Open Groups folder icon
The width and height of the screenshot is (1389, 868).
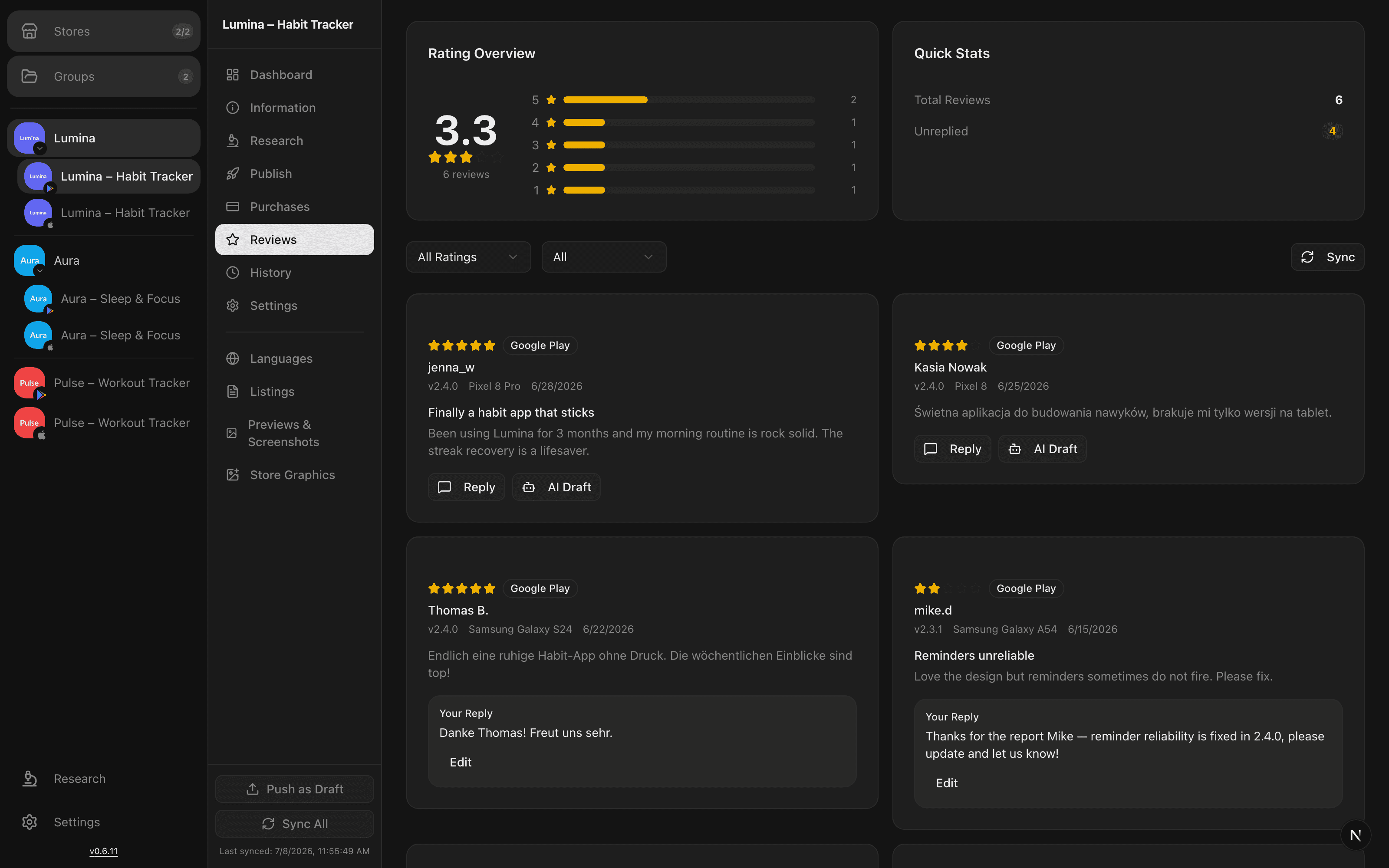[x=29, y=76]
